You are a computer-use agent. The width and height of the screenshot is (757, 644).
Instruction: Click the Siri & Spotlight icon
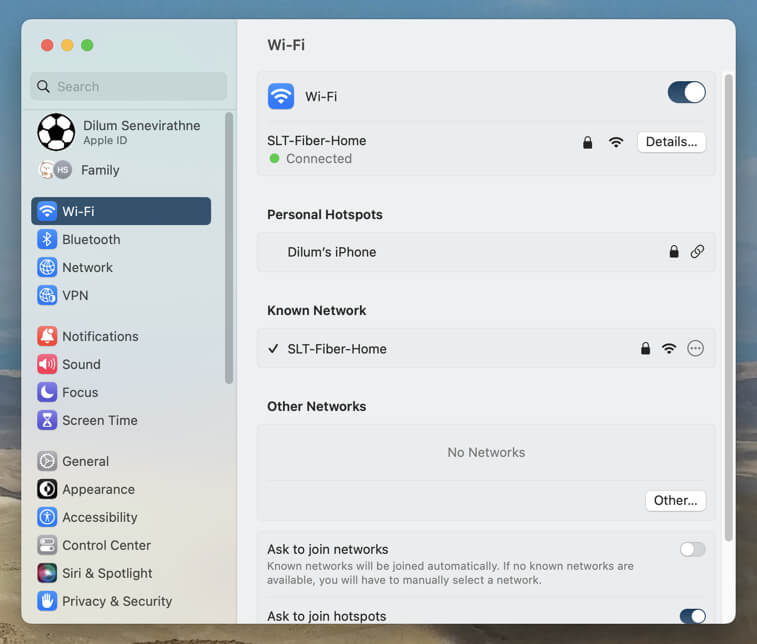47,574
